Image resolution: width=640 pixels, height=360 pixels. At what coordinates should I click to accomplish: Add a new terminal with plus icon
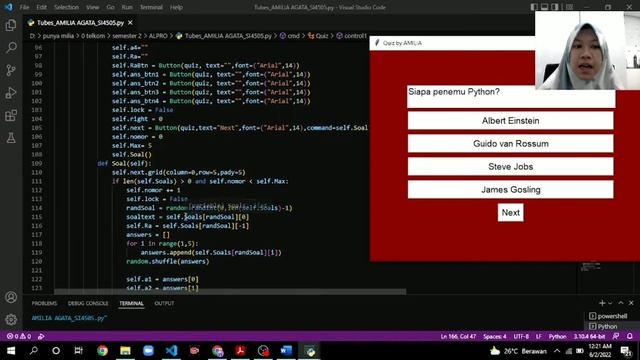602,303
